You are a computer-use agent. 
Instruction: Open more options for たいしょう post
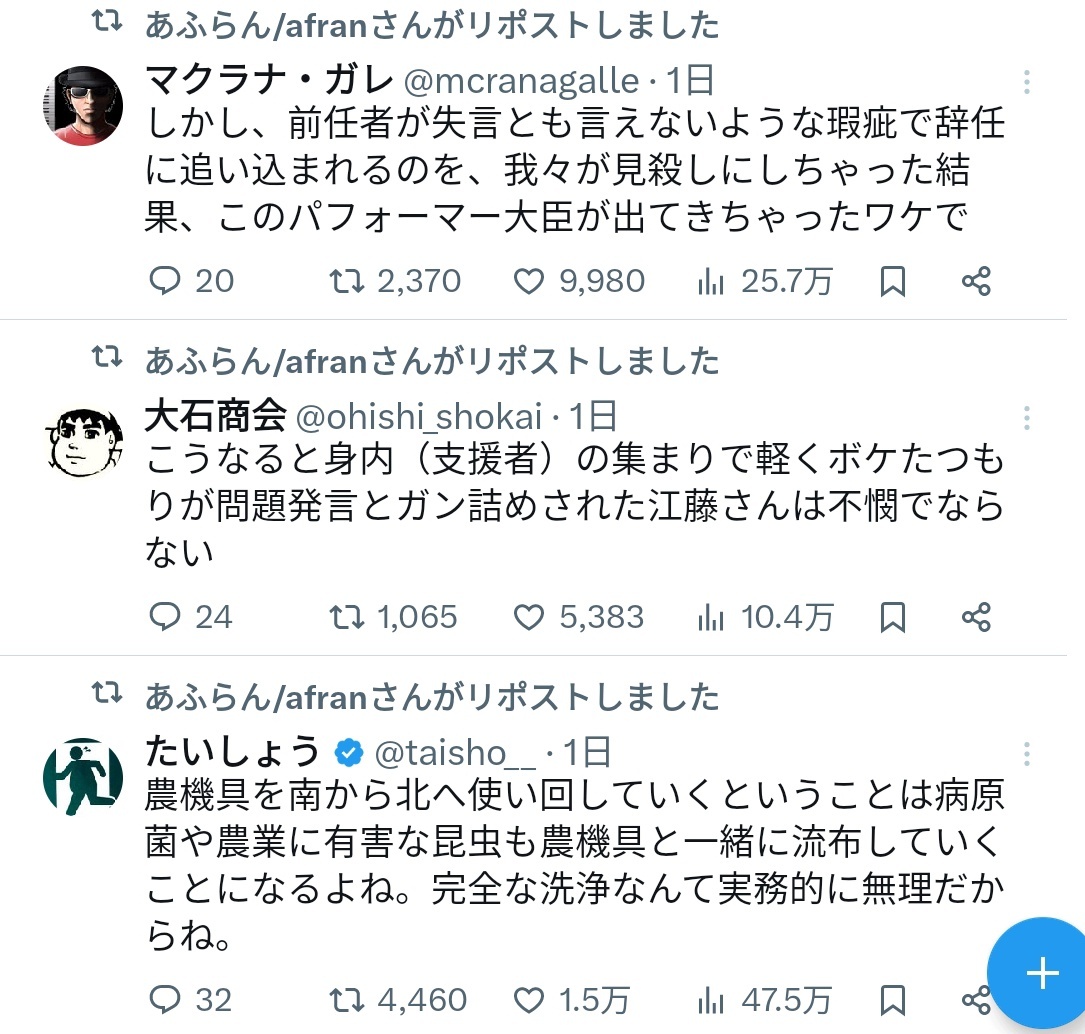pyautogui.click(x=1027, y=754)
